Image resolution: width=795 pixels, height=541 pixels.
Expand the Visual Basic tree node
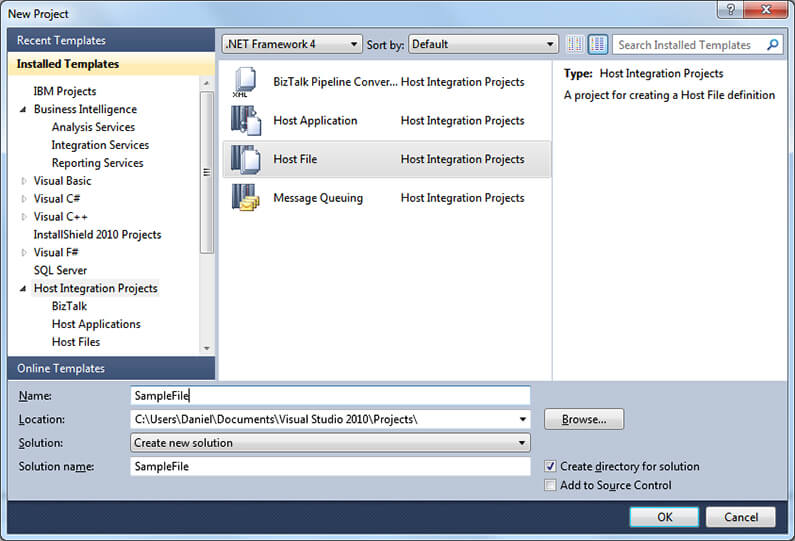(23, 181)
